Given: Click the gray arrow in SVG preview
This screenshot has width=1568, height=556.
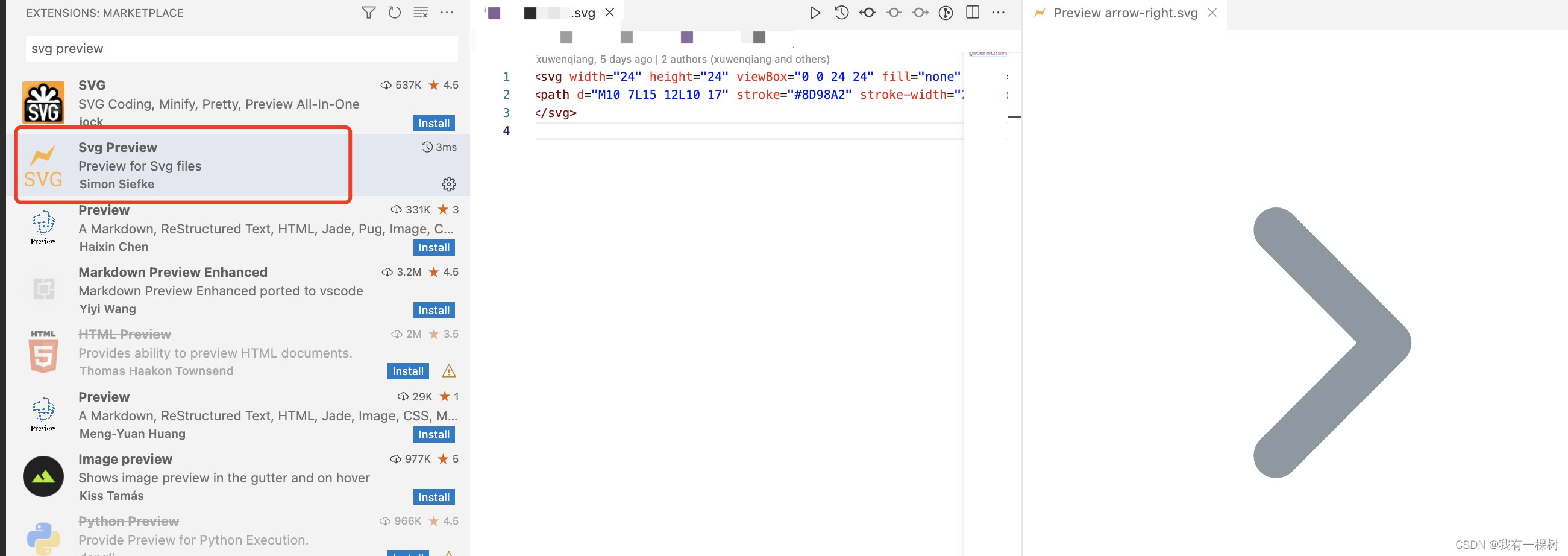Looking at the screenshot, I should [x=1332, y=343].
